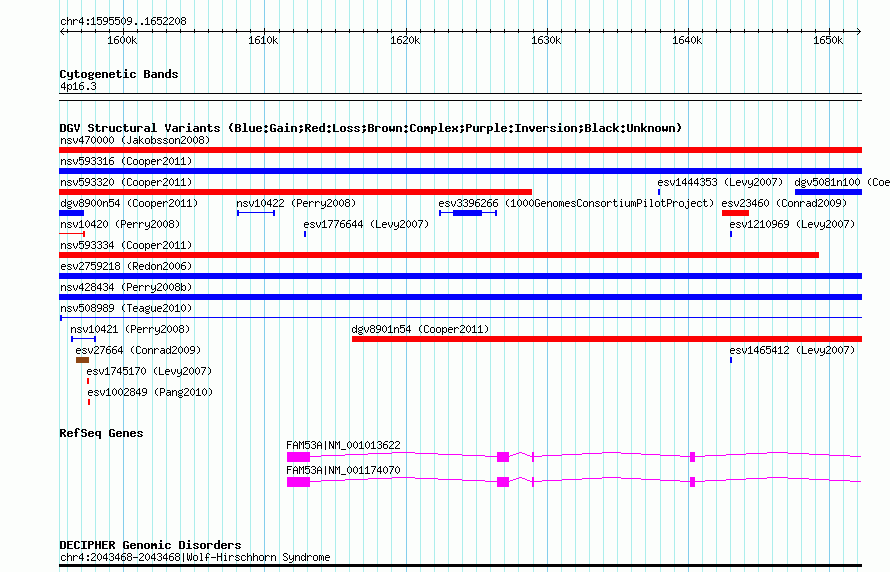890x572 pixels.
Task: Click the brown esv27664 (Conrad2009) complex feature
Action: pyautogui.click(x=82, y=360)
